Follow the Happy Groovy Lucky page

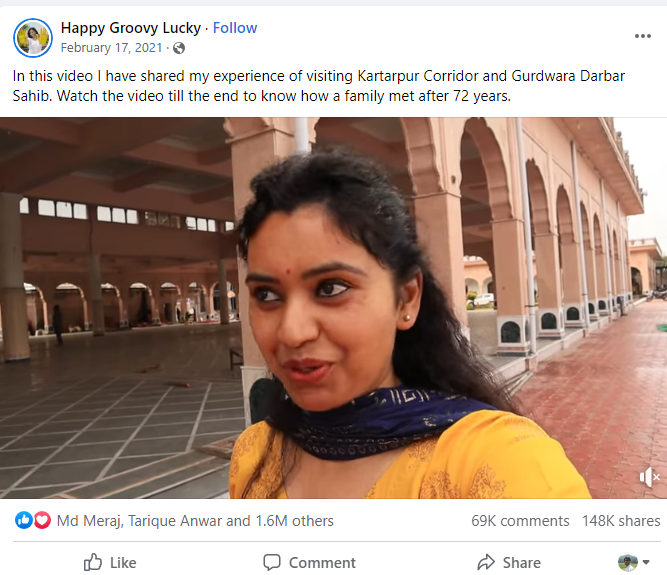pyautogui.click(x=234, y=27)
